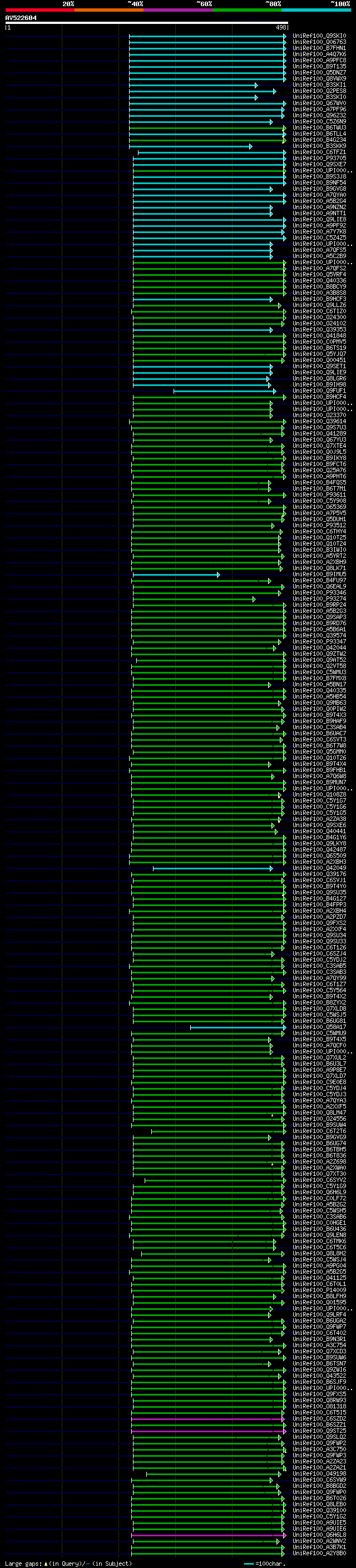Click hit label UniRef100_Q5GMM0
Image resolution: width=356 pixels, height=1568 pixels.
click(319, 752)
